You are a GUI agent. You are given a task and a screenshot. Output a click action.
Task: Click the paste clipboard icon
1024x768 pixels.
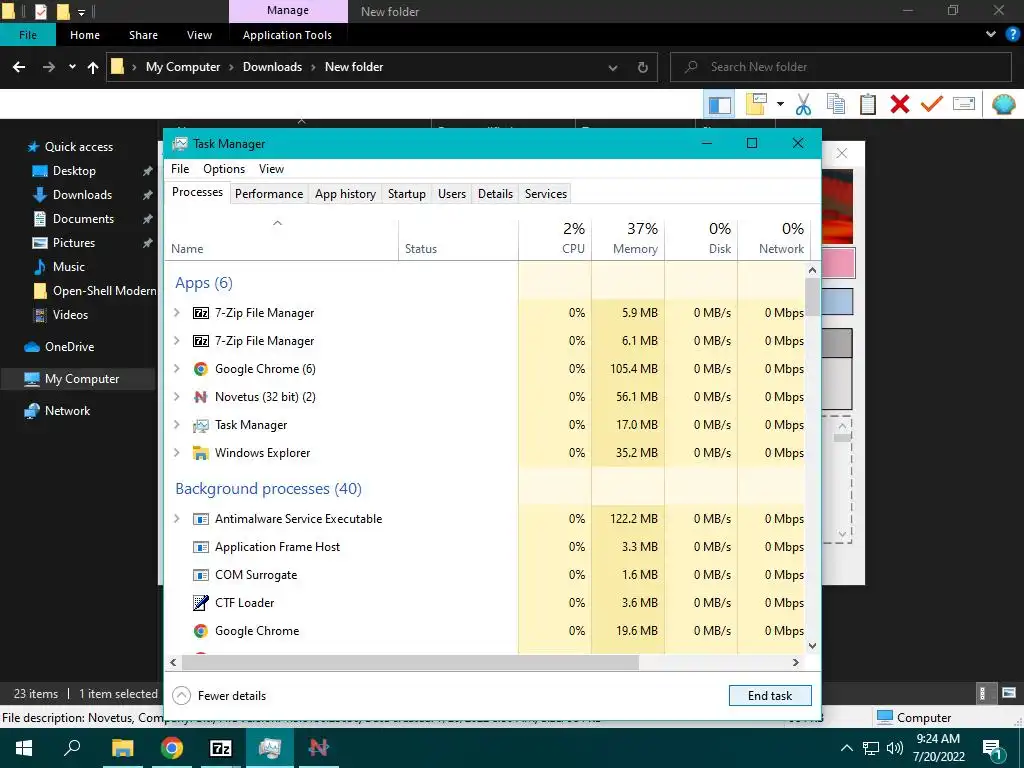coord(867,104)
